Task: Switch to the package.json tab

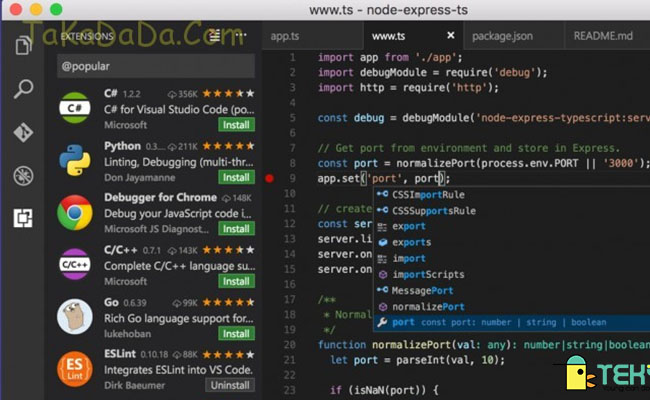Action: click(502, 36)
